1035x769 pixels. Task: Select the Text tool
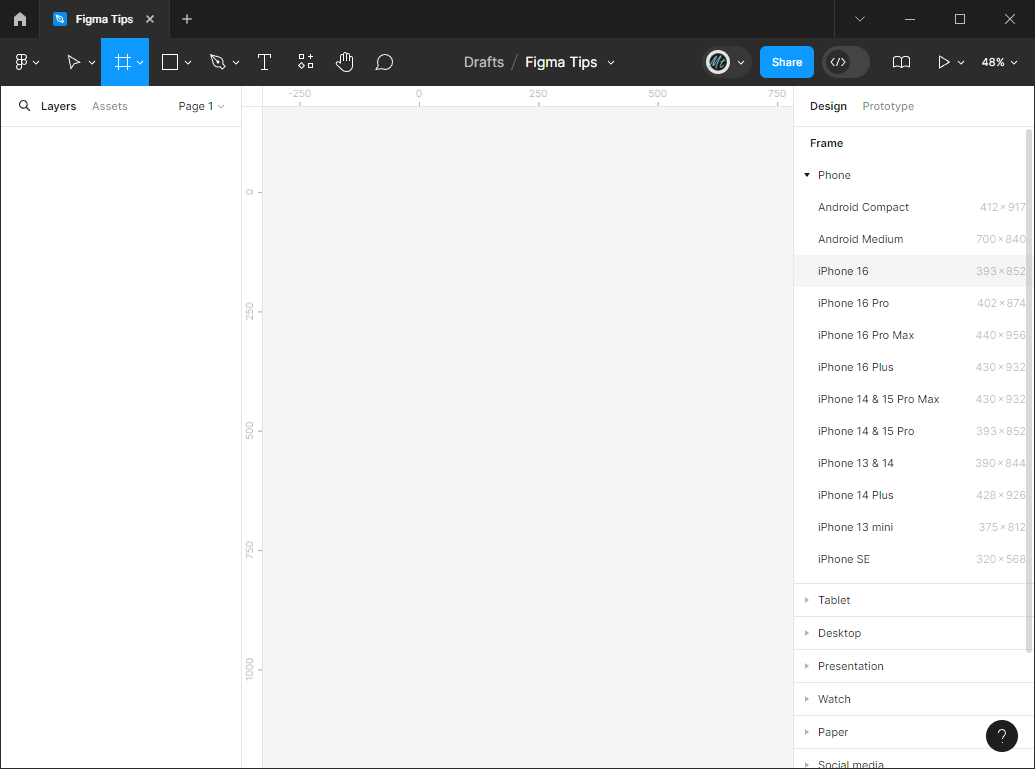pyautogui.click(x=264, y=62)
